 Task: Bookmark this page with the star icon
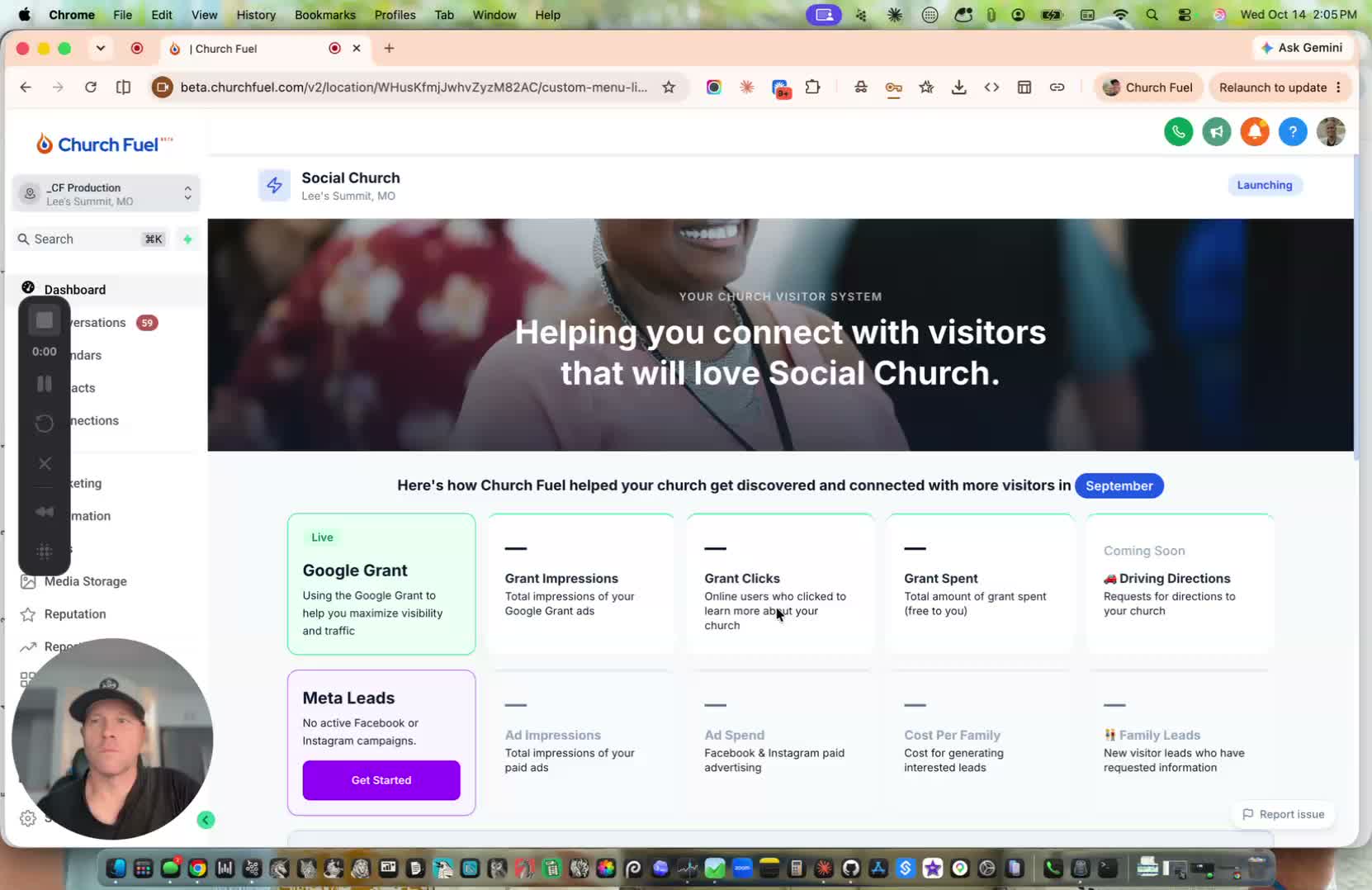pos(669,88)
